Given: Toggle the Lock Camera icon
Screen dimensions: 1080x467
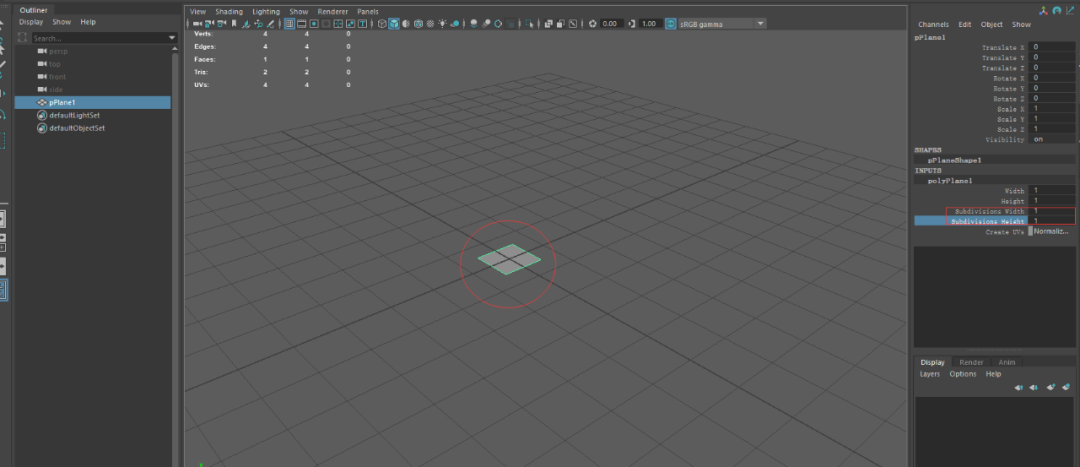Looking at the screenshot, I should click(209, 23).
